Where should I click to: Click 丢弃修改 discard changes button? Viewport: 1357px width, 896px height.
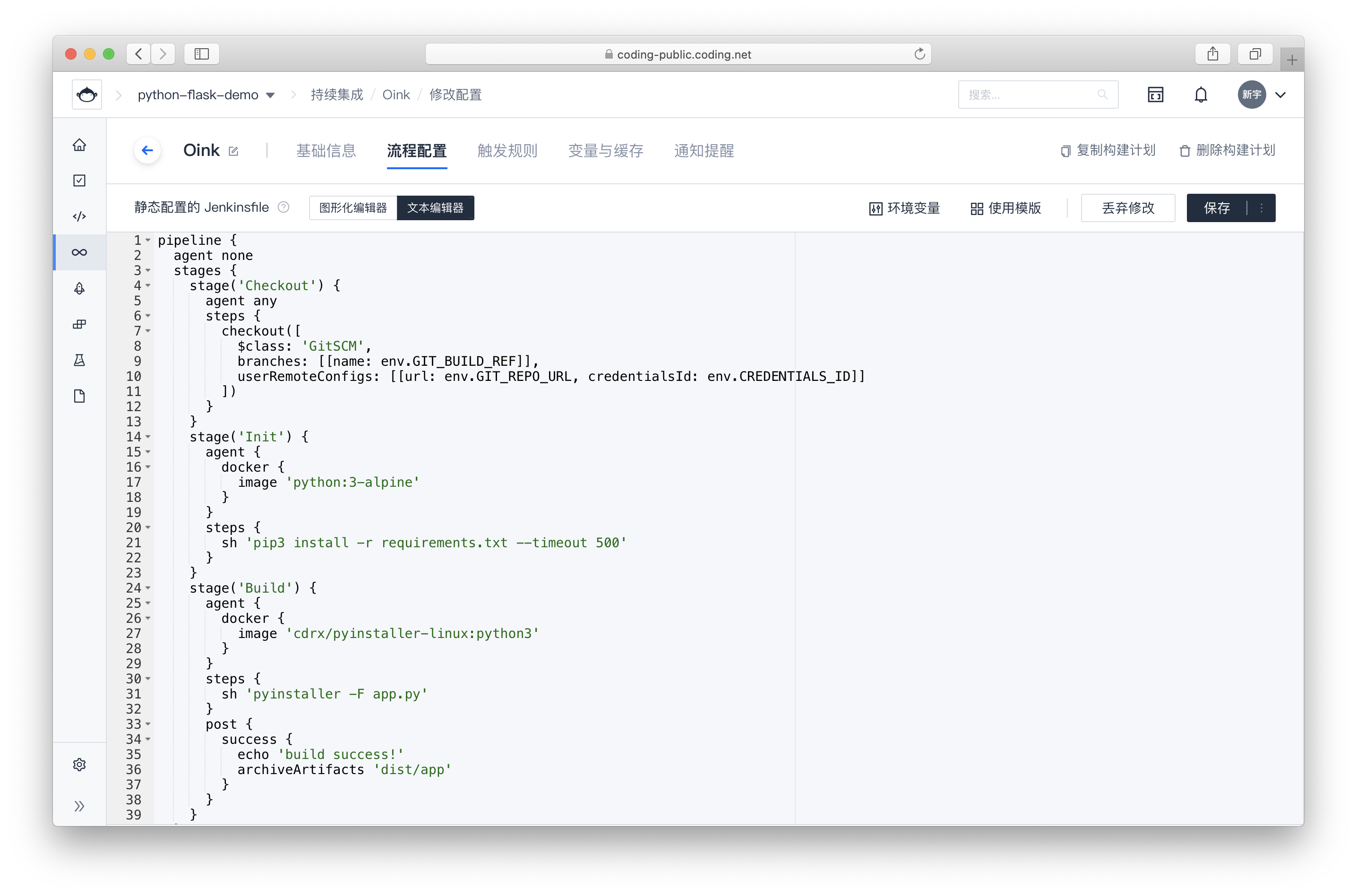pos(1128,208)
